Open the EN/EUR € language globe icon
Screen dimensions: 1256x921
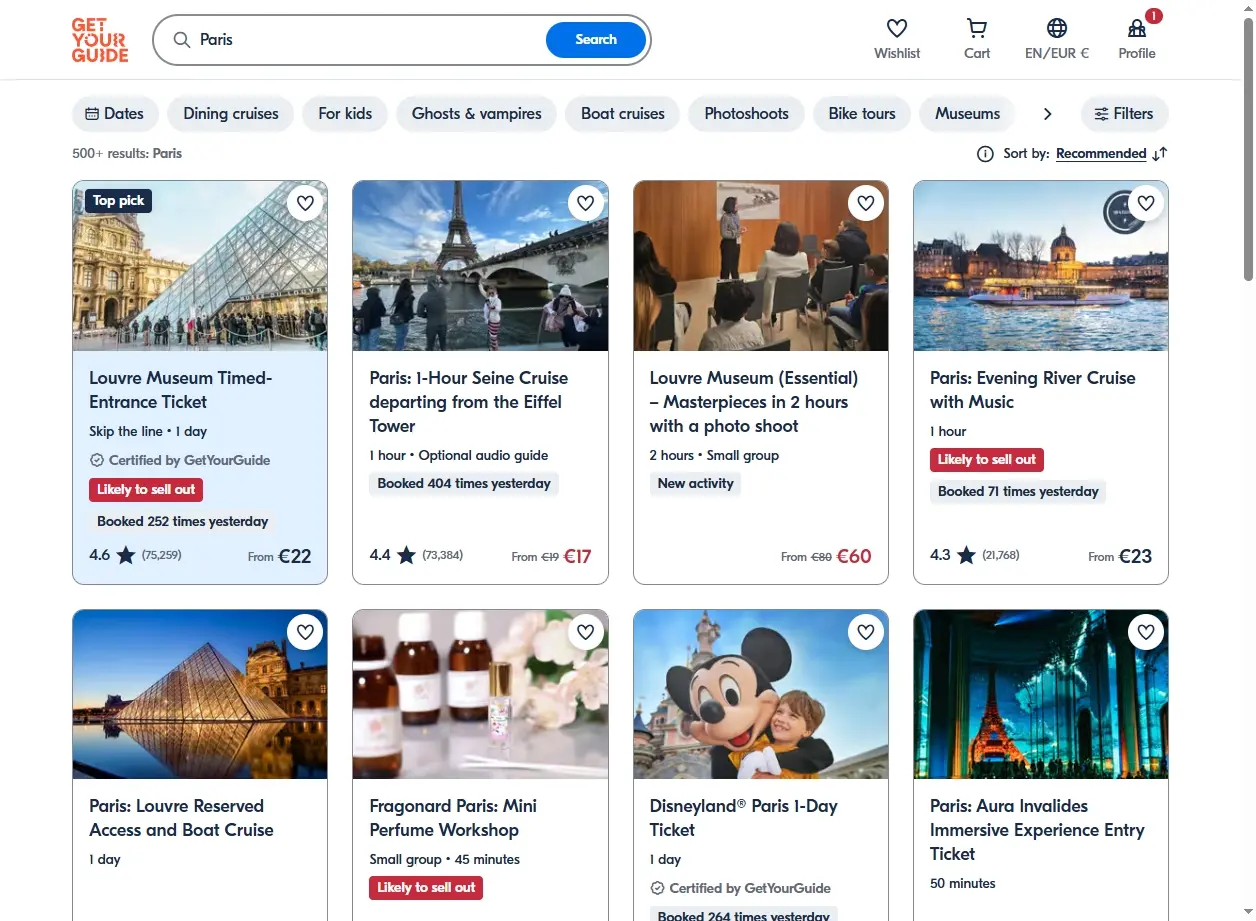[1057, 28]
